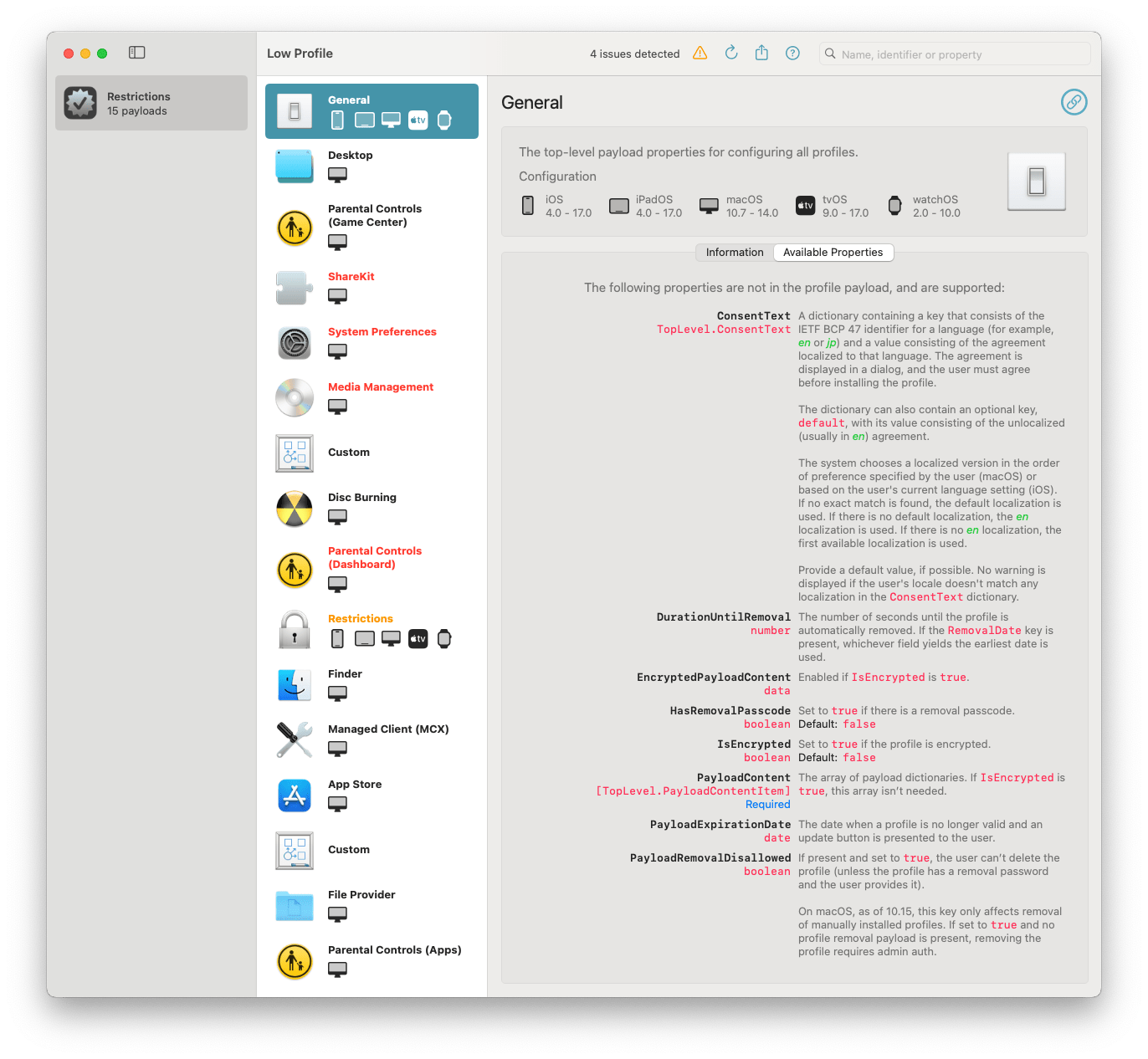Open the Media Management payload
This screenshot has width=1148, height=1059.
(x=381, y=386)
